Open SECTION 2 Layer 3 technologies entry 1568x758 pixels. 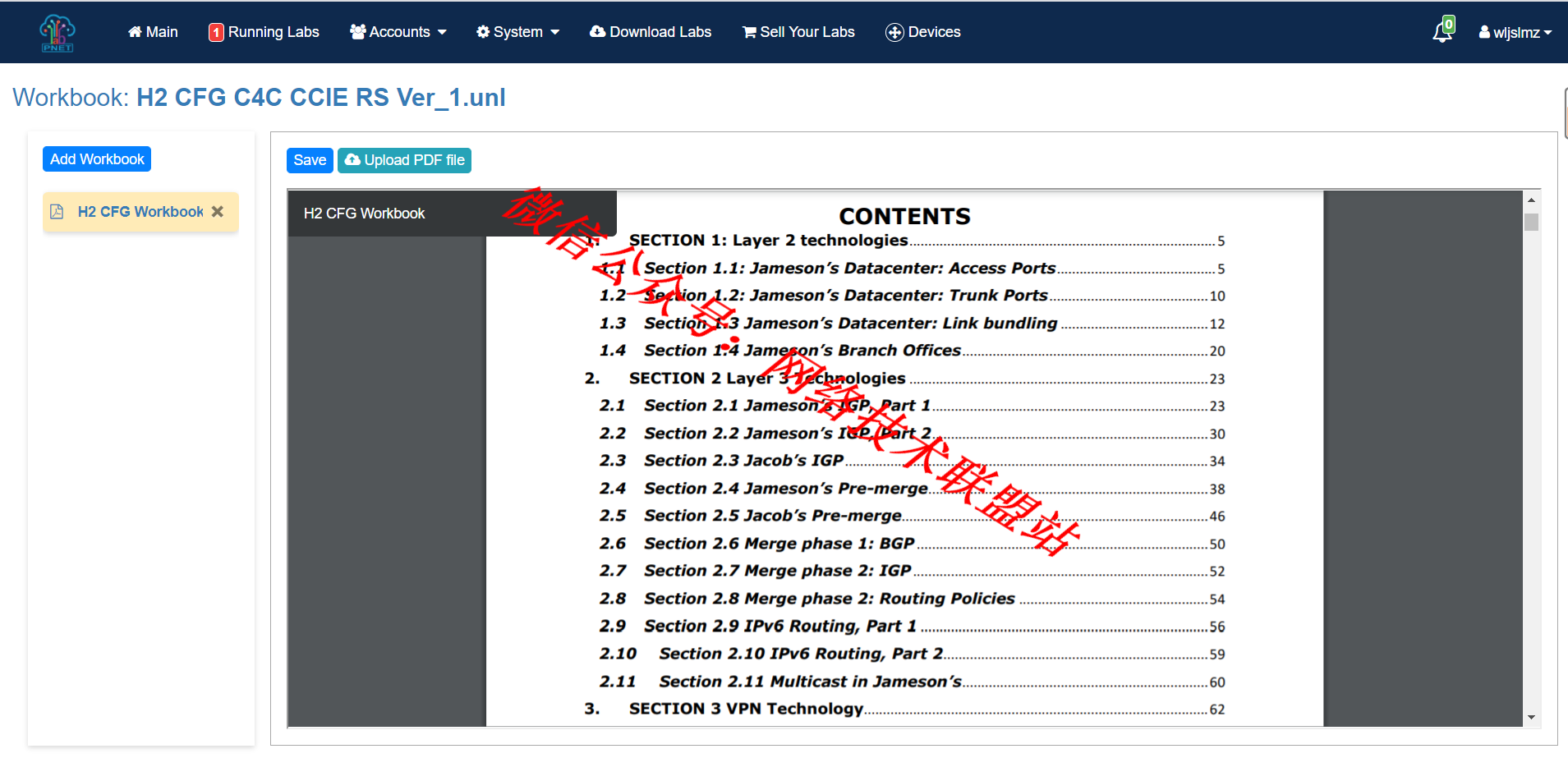tap(904, 379)
